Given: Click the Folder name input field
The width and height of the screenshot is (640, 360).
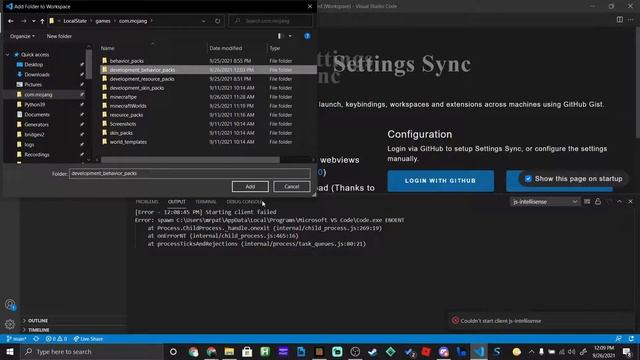Looking at the screenshot, I should click(x=190, y=173).
